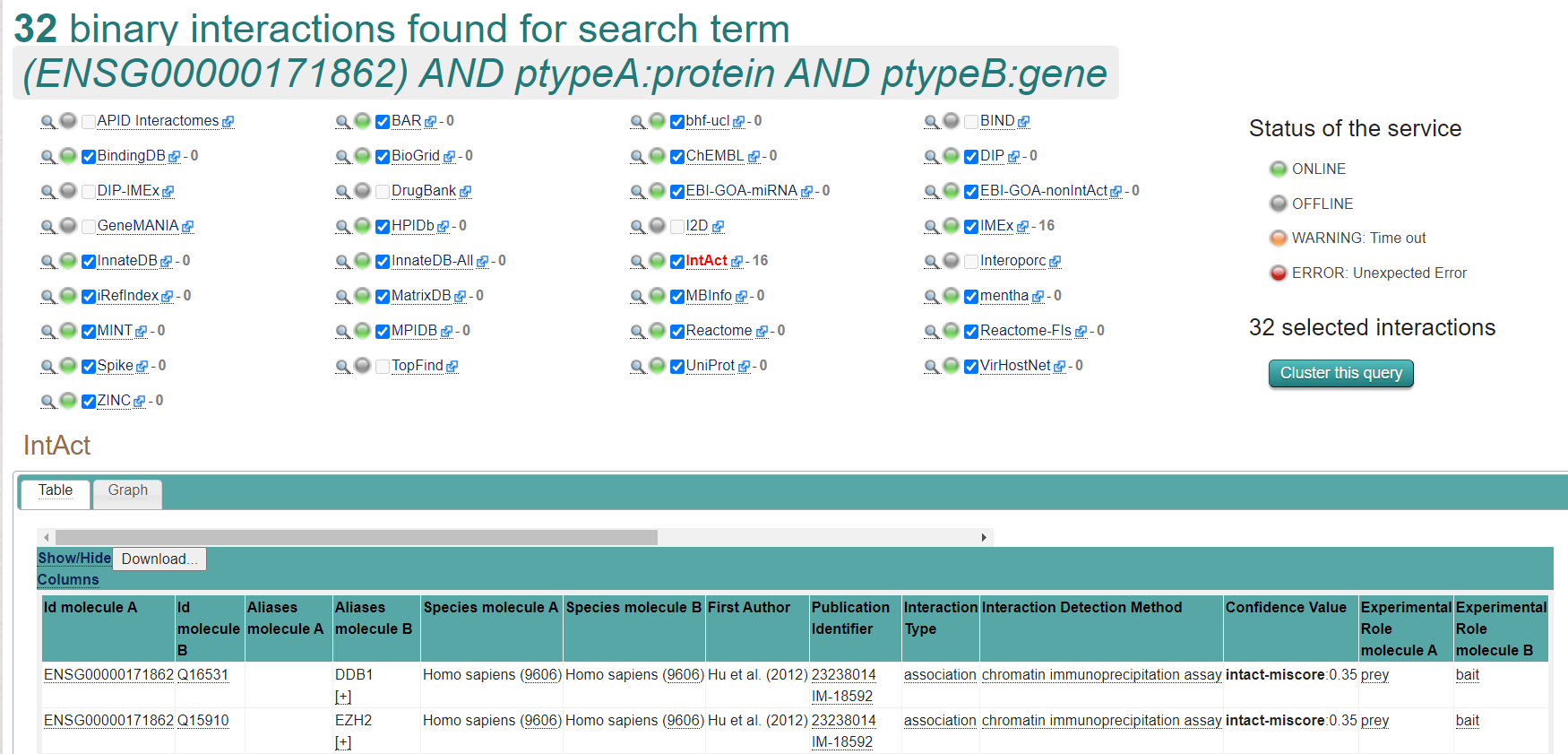Click the external link icon next to IntAct

pos(737,262)
